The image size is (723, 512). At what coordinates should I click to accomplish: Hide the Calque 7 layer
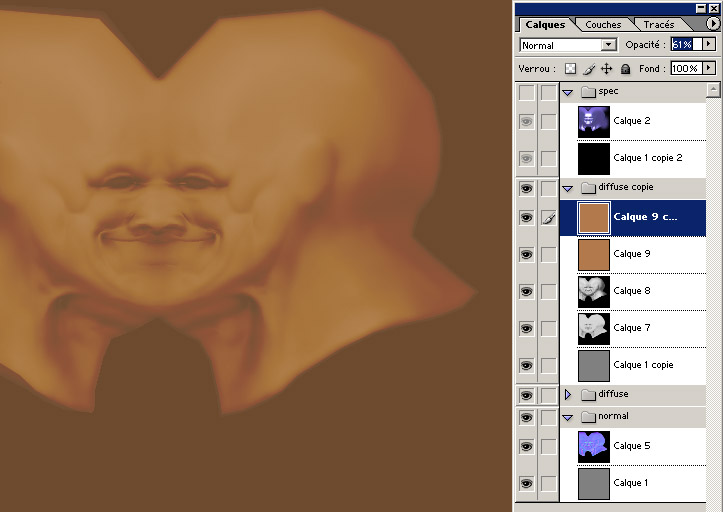[x=527, y=328]
